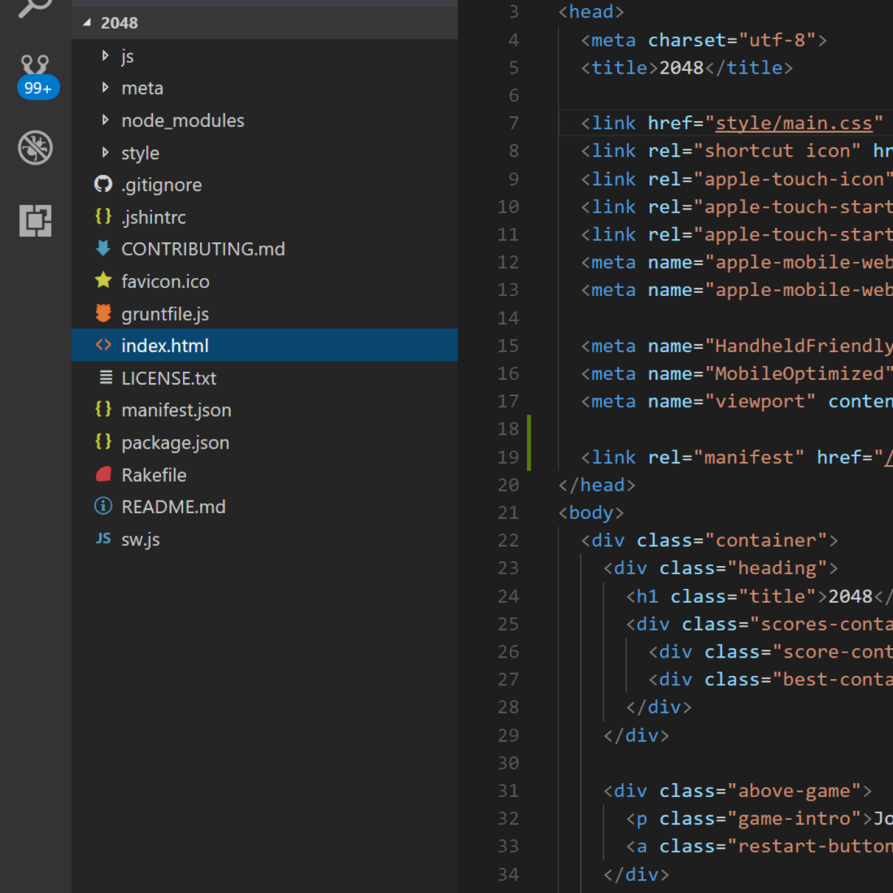Collapse the 2048 root folder
Screen dimensions: 893x893
click(x=86, y=23)
